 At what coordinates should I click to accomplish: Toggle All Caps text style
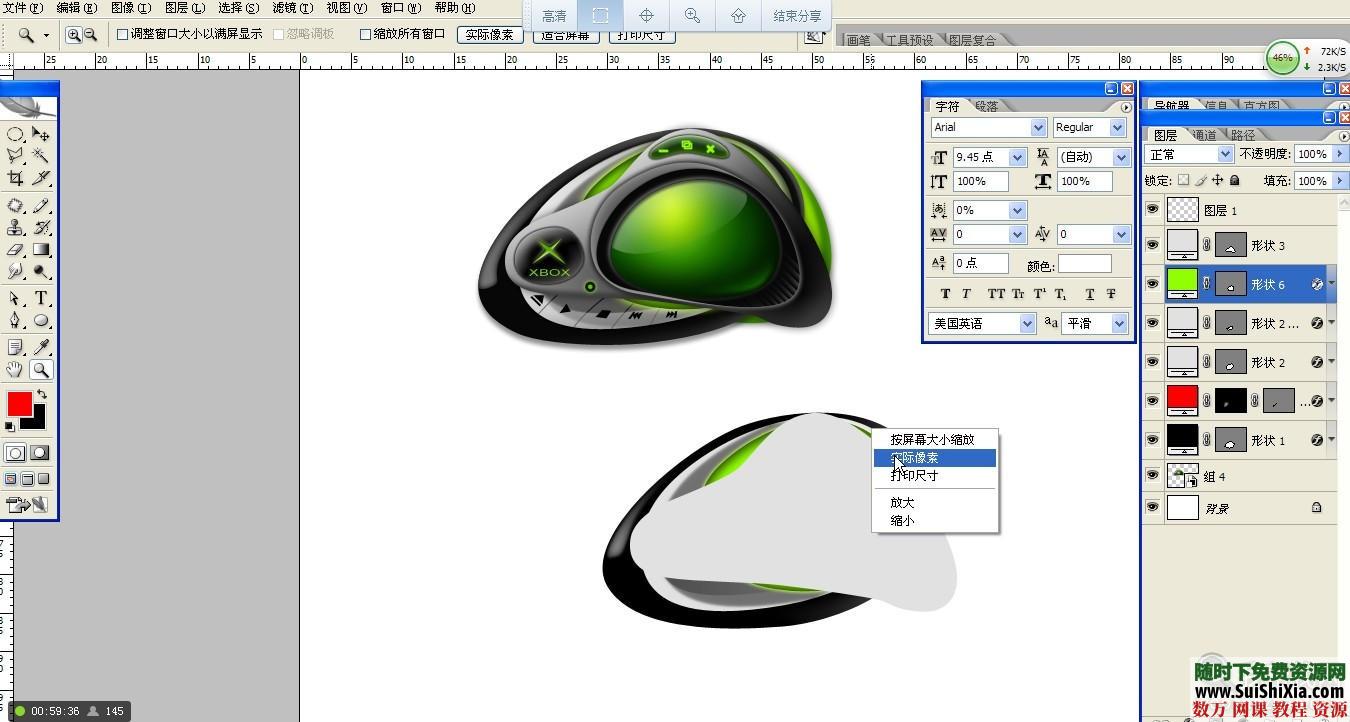[x=996, y=294]
